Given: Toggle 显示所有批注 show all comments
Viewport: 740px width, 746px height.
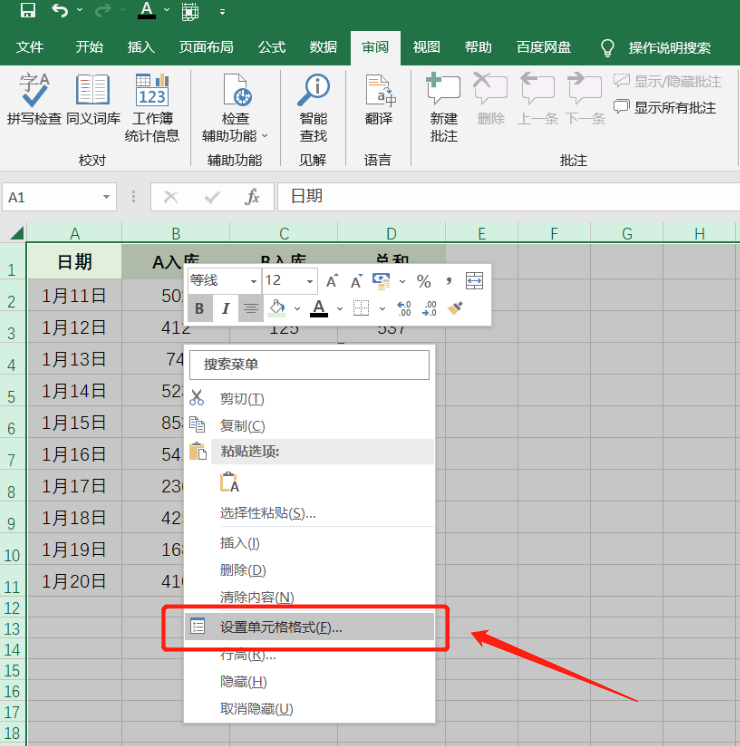Looking at the screenshot, I should click(665, 108).
